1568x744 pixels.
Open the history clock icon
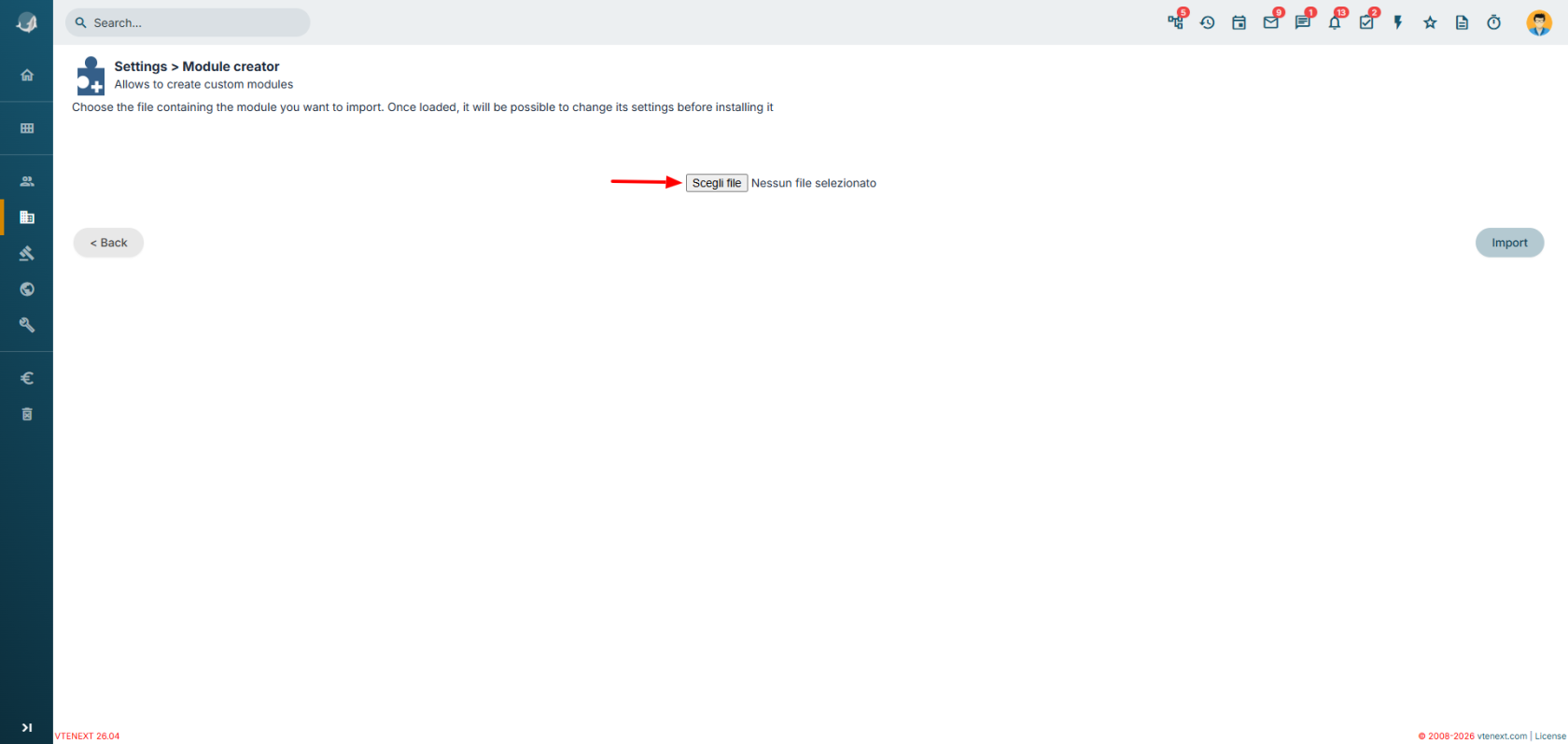(1208, 22)
